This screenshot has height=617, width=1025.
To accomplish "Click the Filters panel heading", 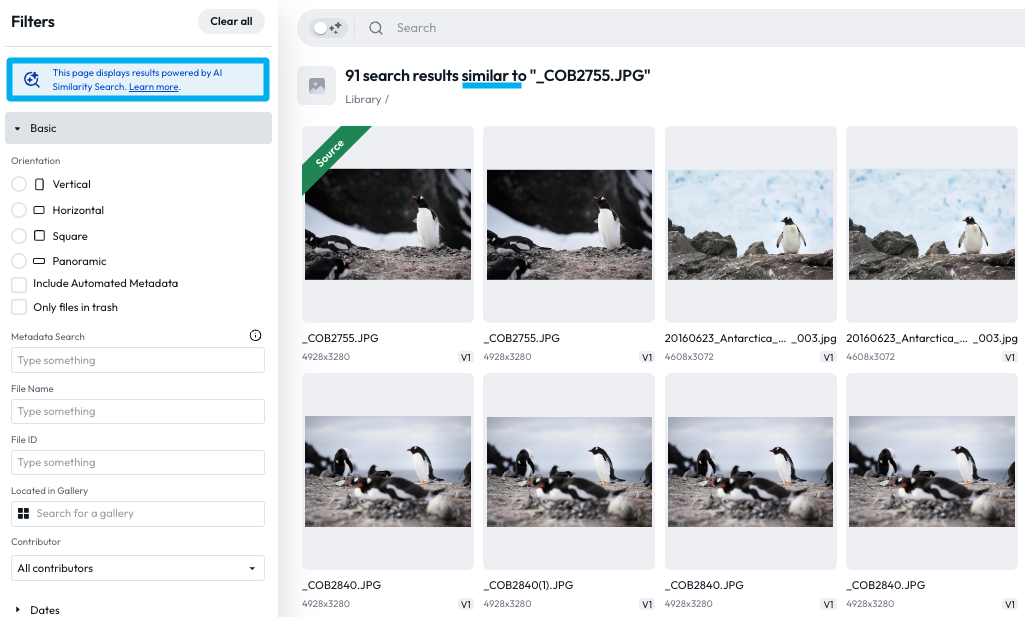I will point(33,22).
